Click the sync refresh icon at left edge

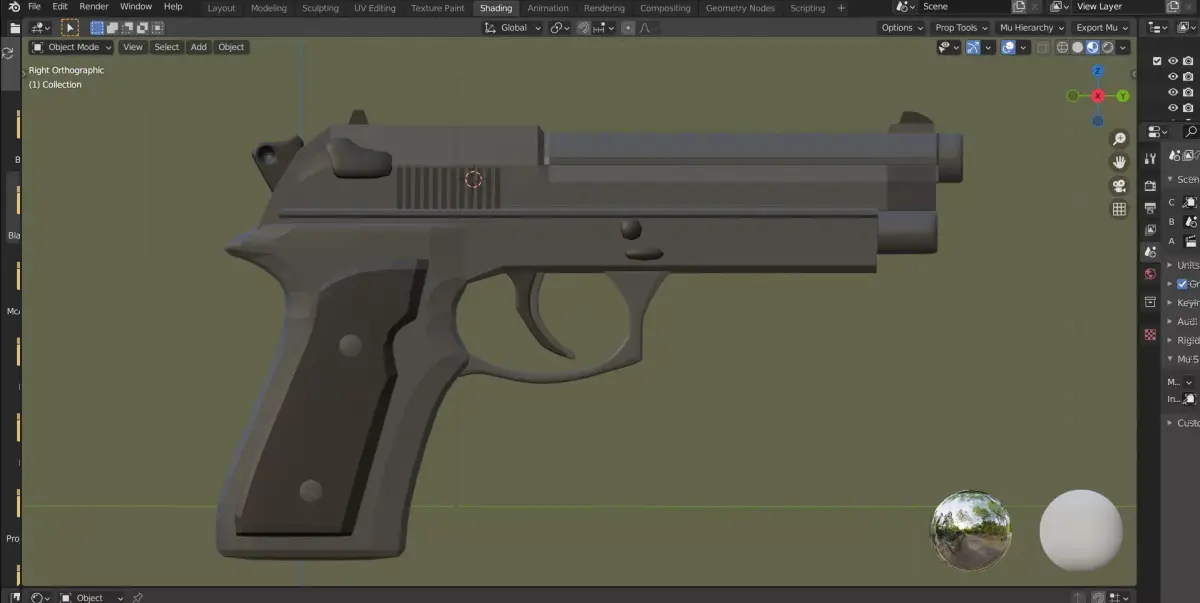pyautogui.click(x=8, y=53)
